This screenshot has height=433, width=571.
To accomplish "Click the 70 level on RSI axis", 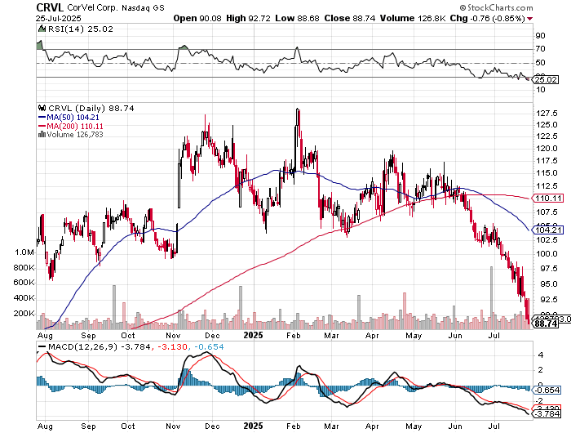I will click(540, 49).
